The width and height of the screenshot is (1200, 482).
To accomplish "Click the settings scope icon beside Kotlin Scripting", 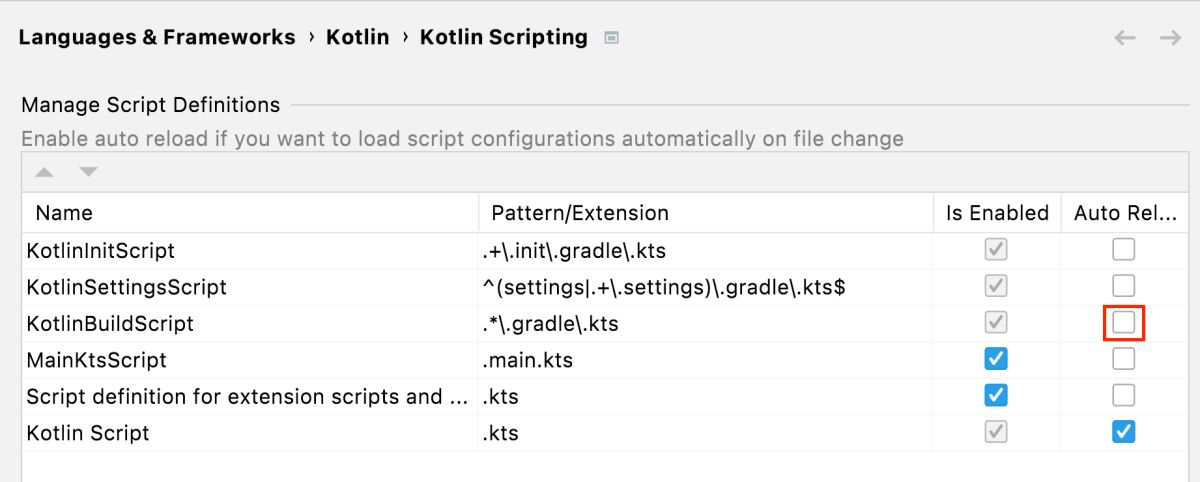I will [612, 38].
